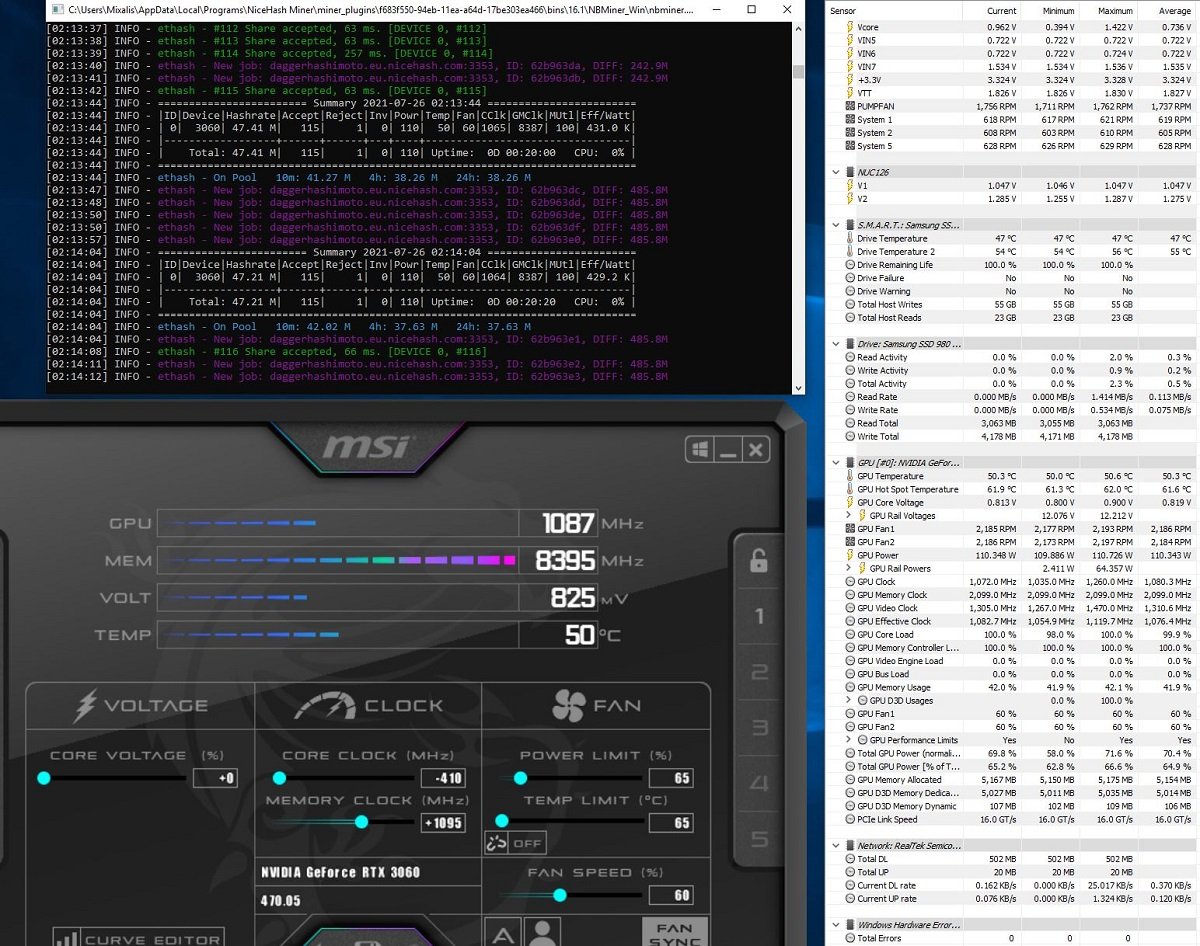Click the Drive Temperature thermometer icon
Screen dimensions: 1200x946
[850, 238]
